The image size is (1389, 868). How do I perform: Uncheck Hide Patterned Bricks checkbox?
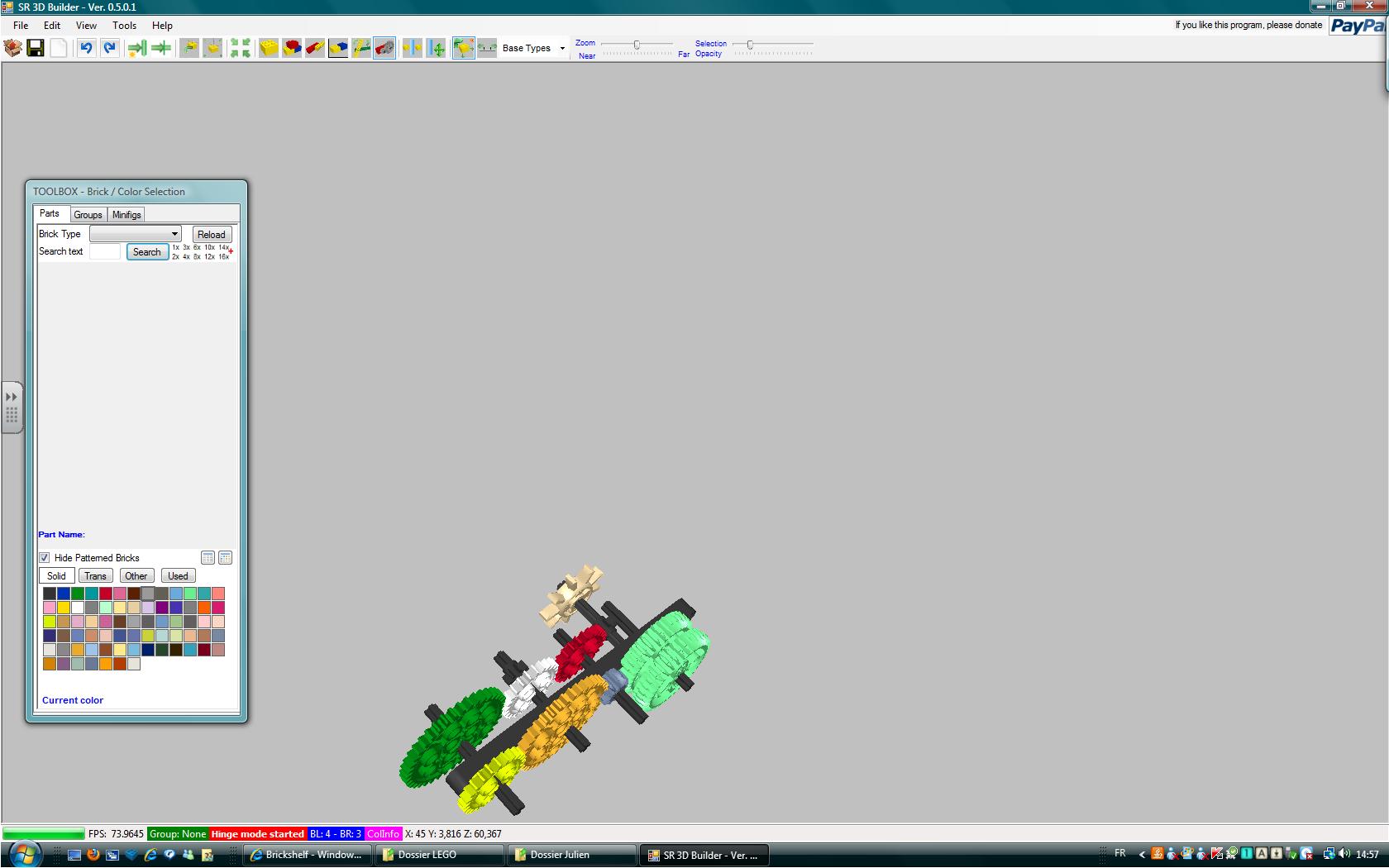45,558
